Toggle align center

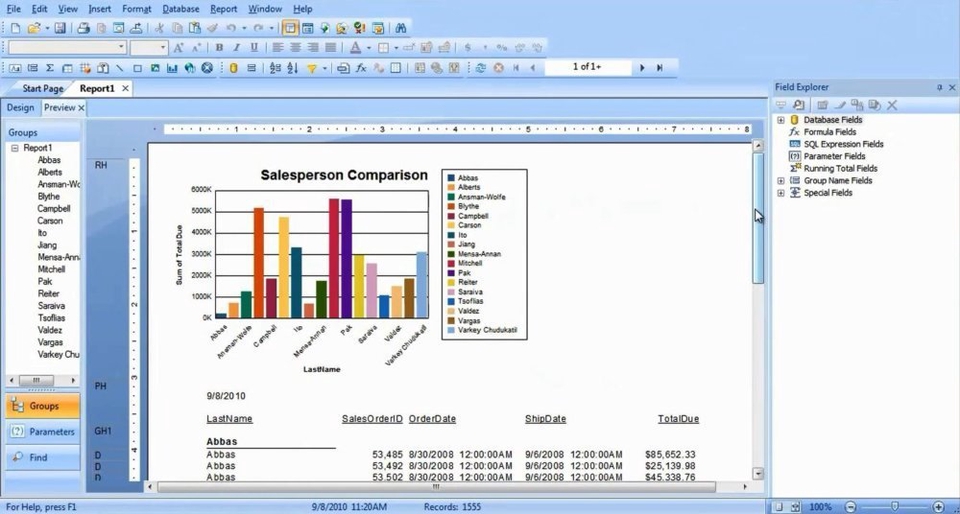tap(295, 48)
